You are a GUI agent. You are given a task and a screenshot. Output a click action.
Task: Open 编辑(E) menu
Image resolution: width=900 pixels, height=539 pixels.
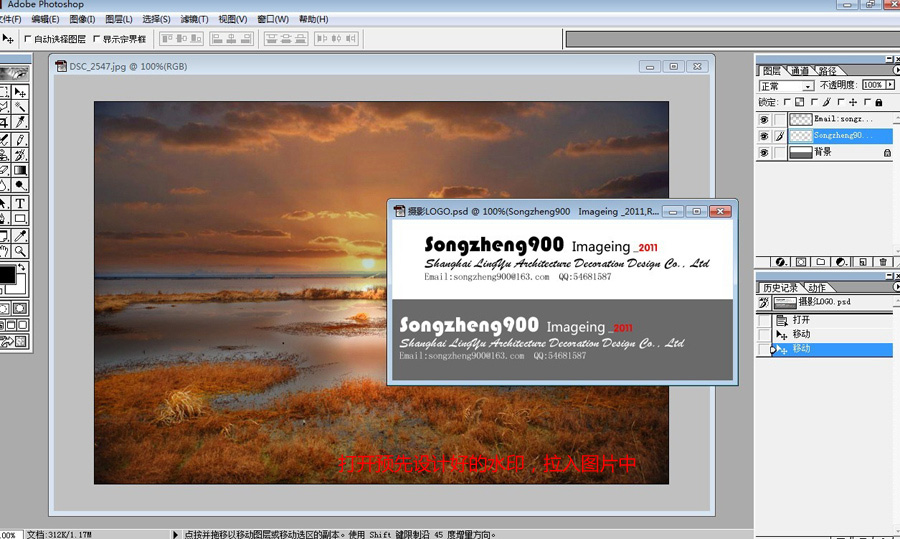point(45,19)
